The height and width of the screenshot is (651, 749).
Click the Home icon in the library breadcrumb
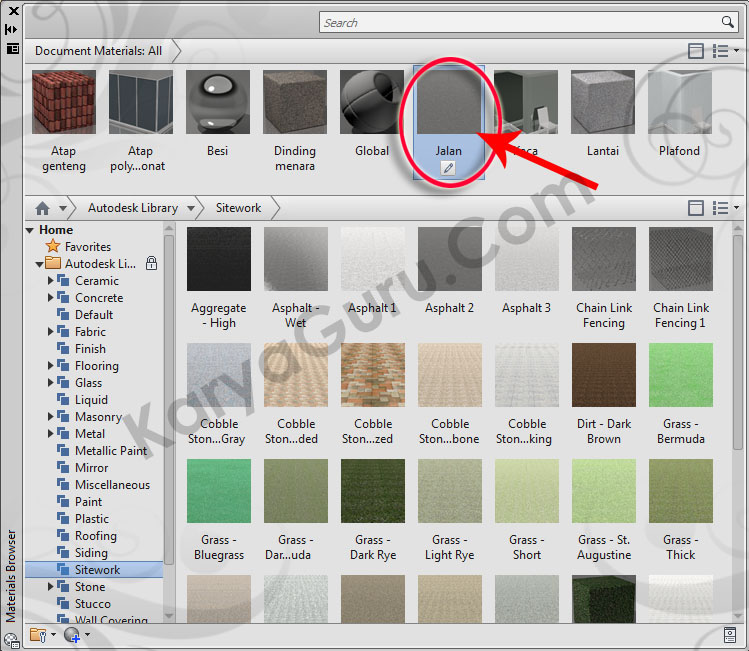[42, 208]
